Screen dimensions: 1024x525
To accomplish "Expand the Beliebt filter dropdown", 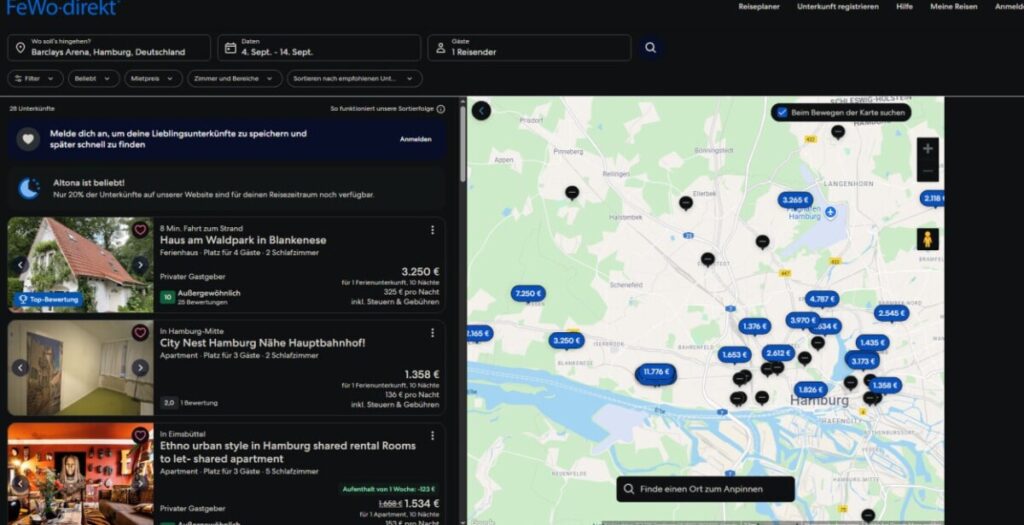I will (94, 78).
